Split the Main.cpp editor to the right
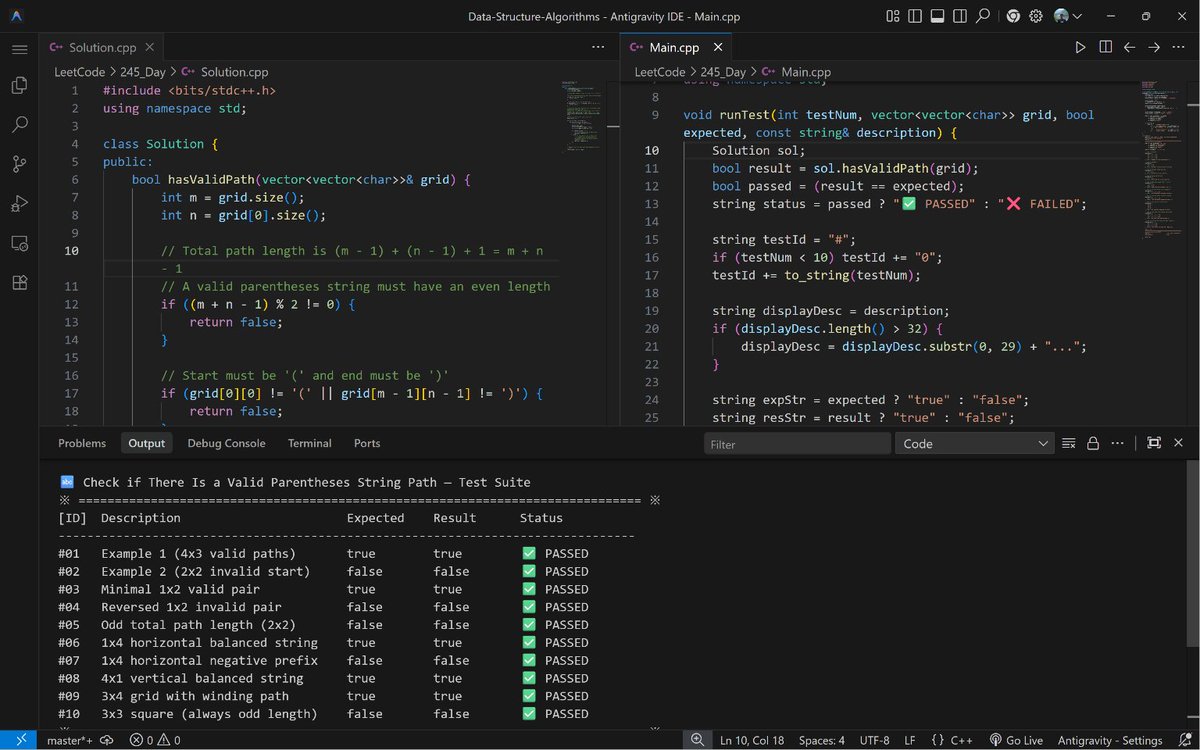1200x750 pixels. [x=1105, y=47]
